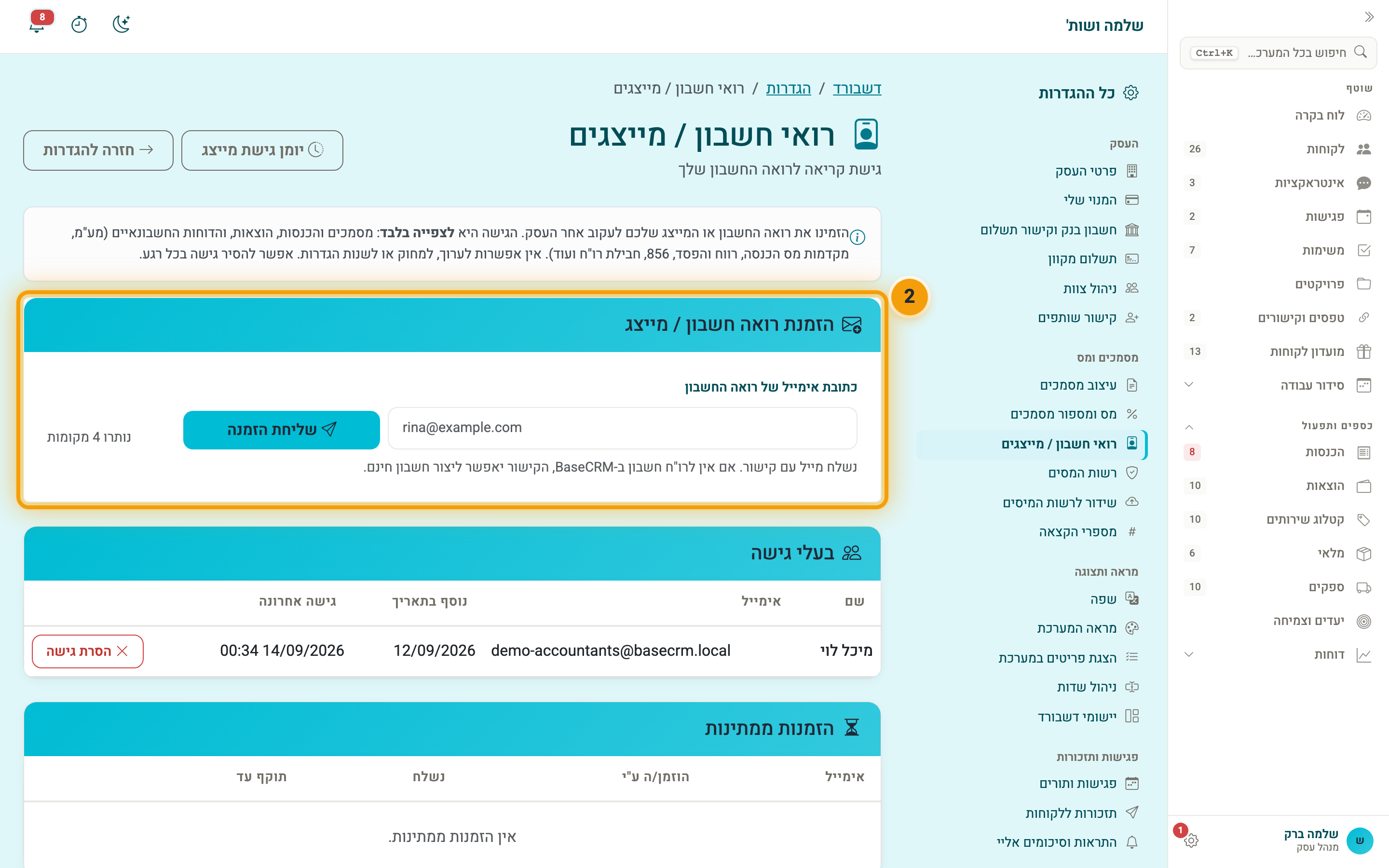Click the יעדים וצמיחה target icon
The width and height of the screenshot is (1389, 868).
pos(1364,621)
